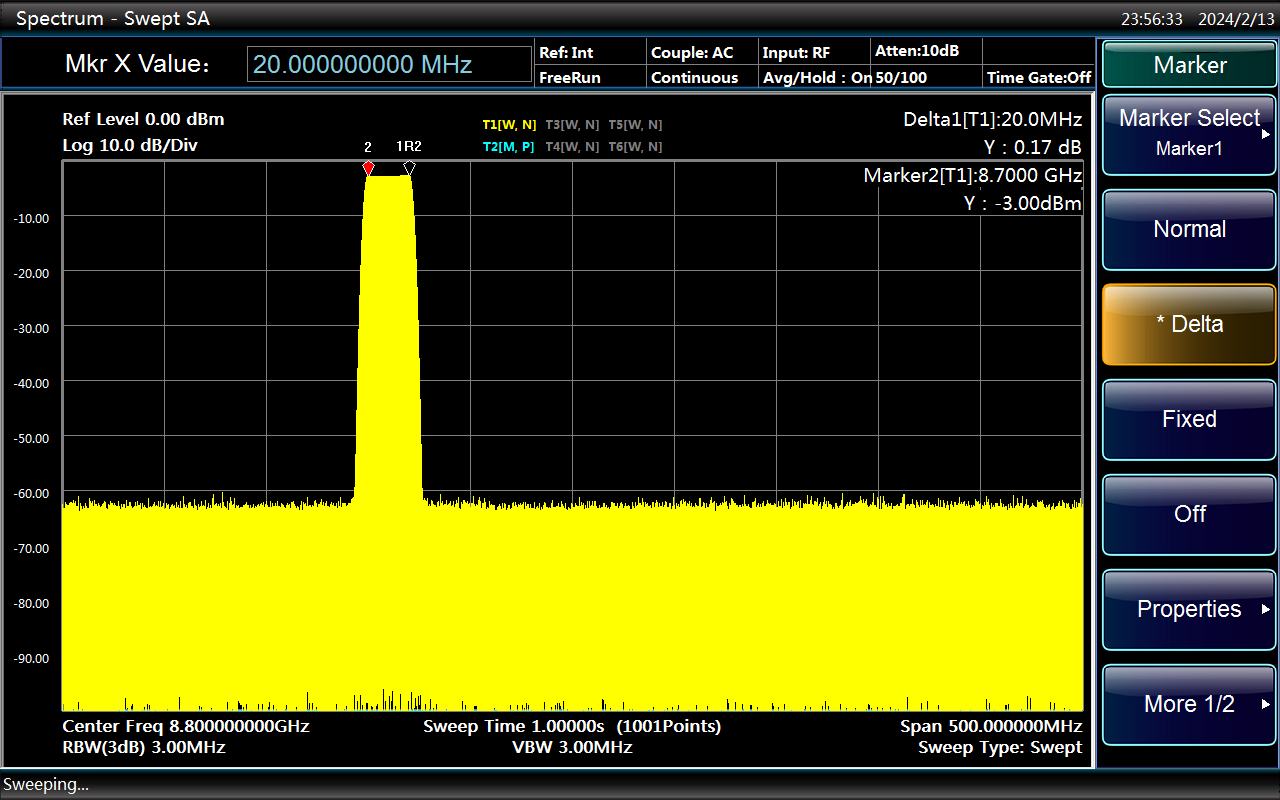Click the 50/100 average count
1280x800 pixels.
pos(901,77)
